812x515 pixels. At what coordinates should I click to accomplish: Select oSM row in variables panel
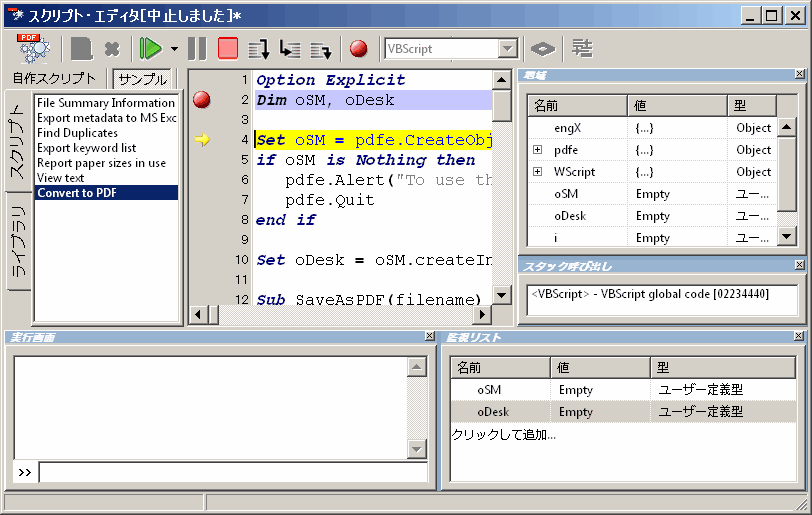point(652,194)
